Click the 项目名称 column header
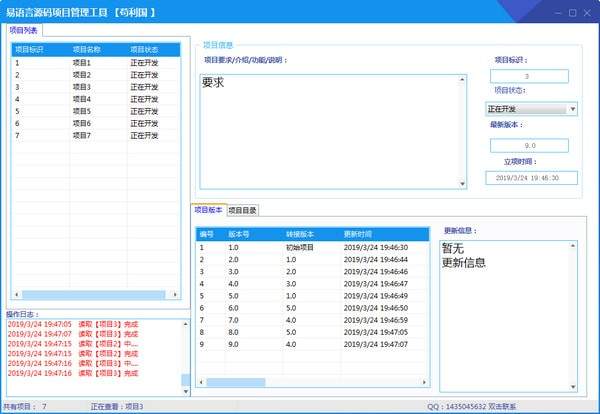This screenshot has height=414, width=600. coord(88,49)
